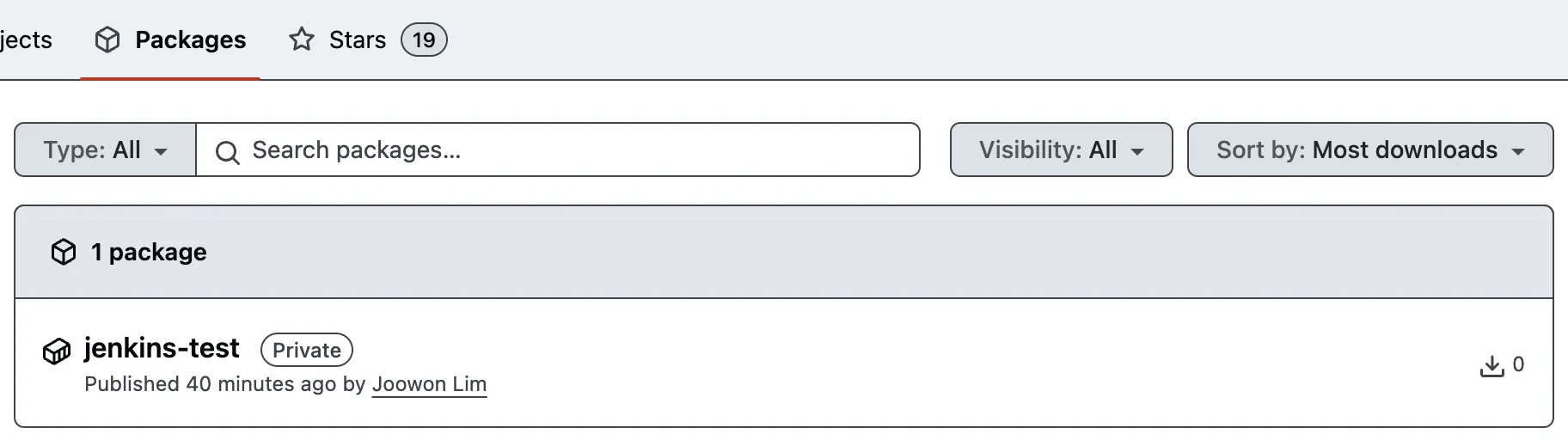The image size is (1568, 440).
Task: Click the container icon beside jenkins-test
Action: (57, 351)
